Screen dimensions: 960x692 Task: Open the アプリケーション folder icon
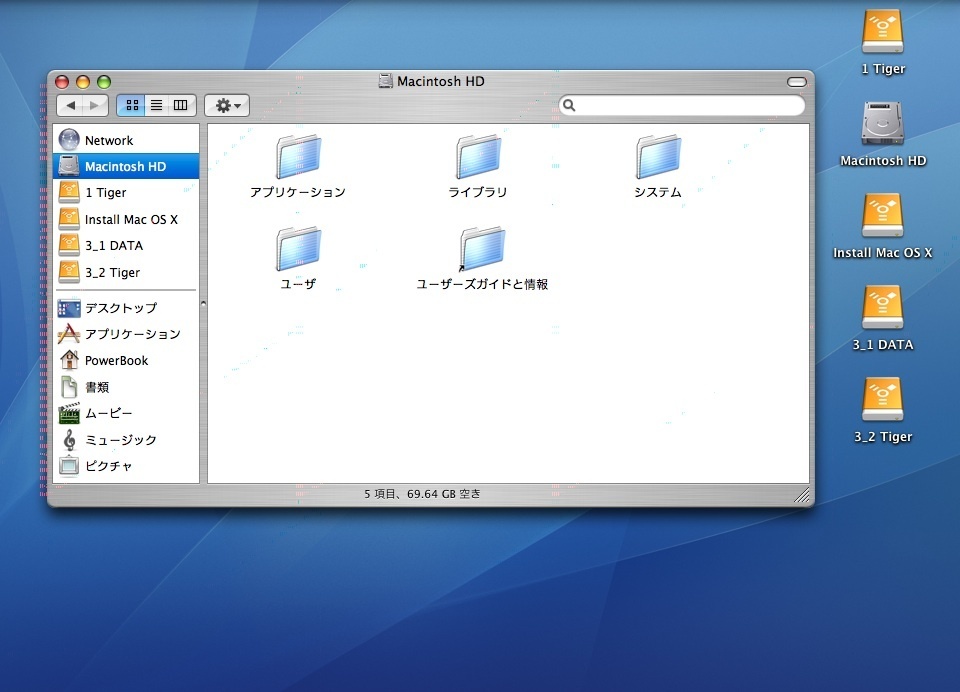click(298, 158)
